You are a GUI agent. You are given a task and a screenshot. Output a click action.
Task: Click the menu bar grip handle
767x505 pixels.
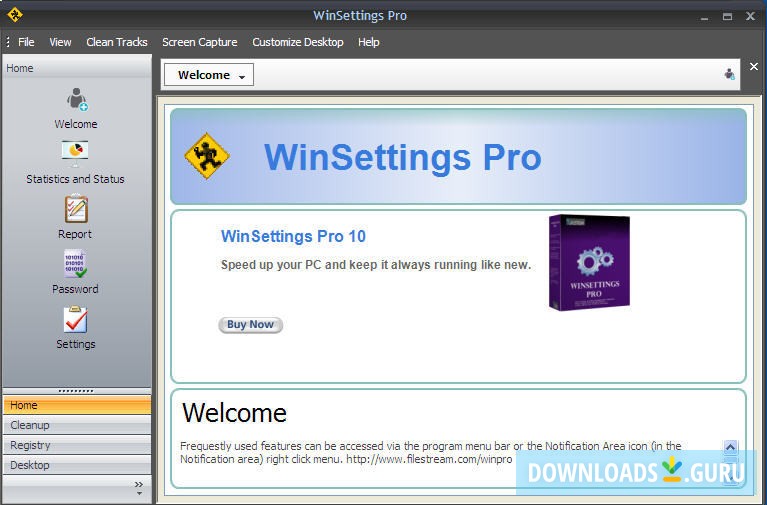[8, 42]
